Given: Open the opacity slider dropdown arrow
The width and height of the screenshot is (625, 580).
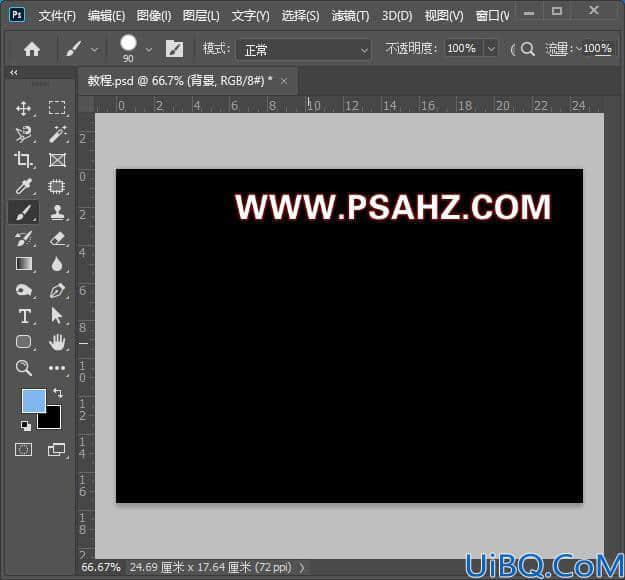Looking at the screenshot, I should pyautogui.click(x=491, y=49).
